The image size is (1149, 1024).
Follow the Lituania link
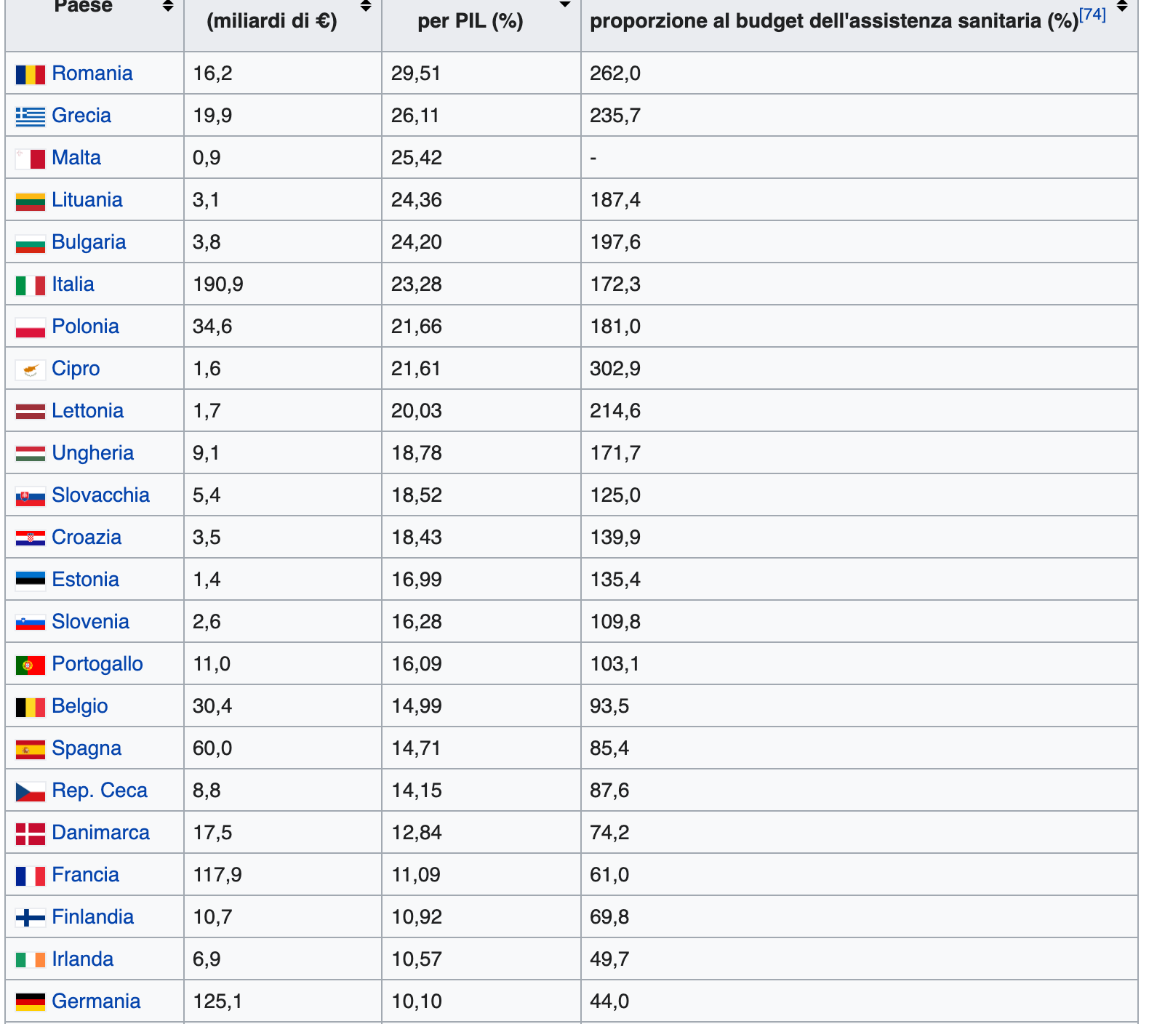(x=87, y=200)
